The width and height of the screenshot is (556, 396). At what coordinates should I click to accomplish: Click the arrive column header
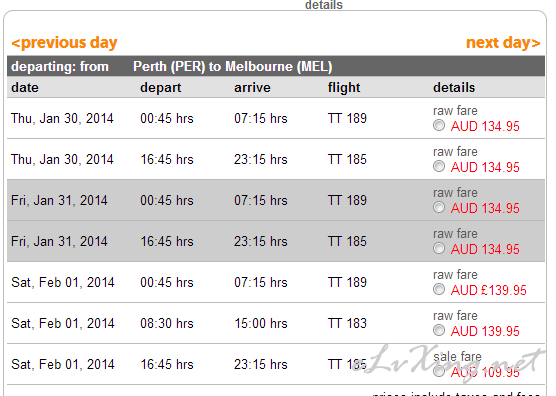252,88
